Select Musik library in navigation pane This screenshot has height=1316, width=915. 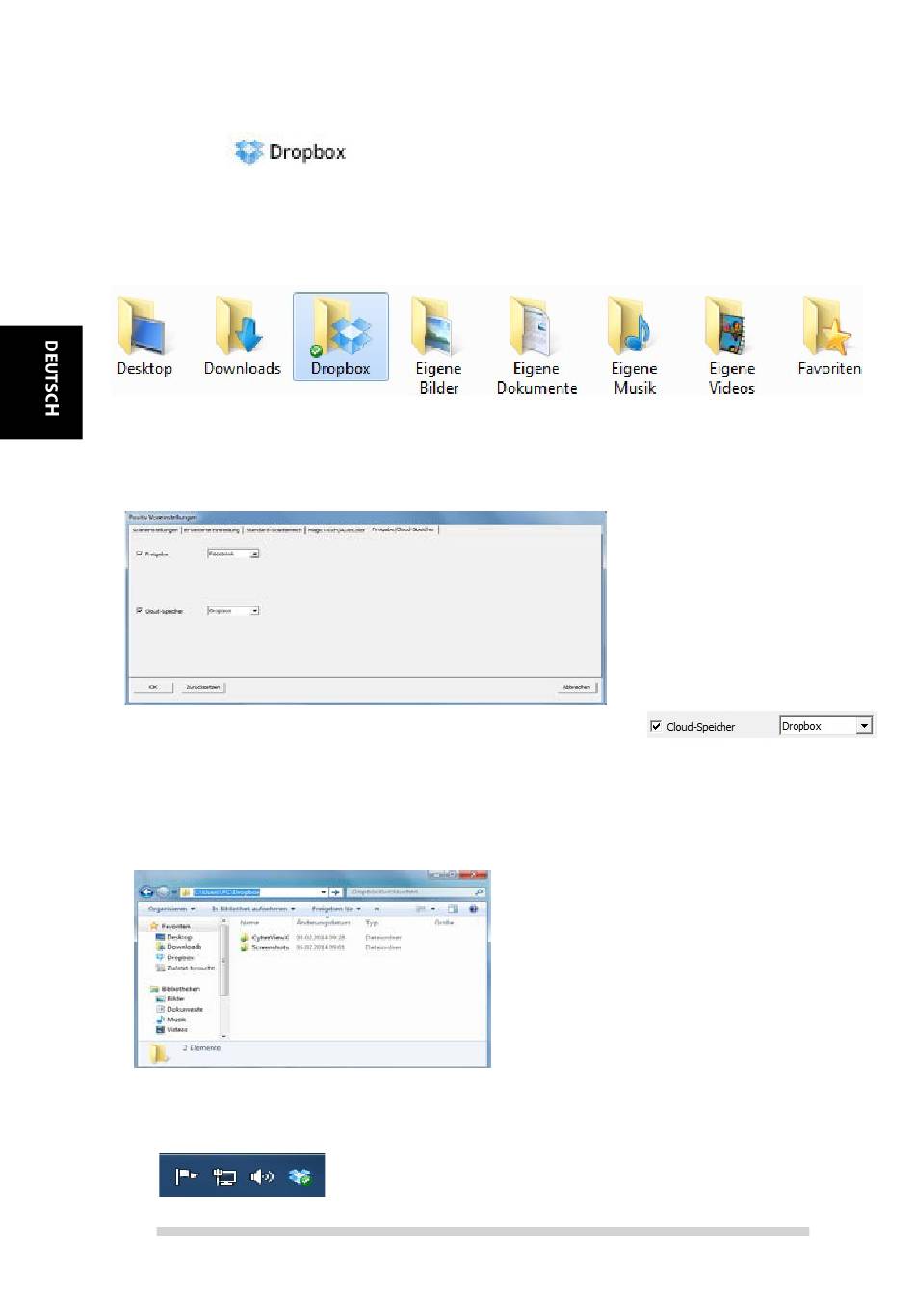coord(171,1019)
